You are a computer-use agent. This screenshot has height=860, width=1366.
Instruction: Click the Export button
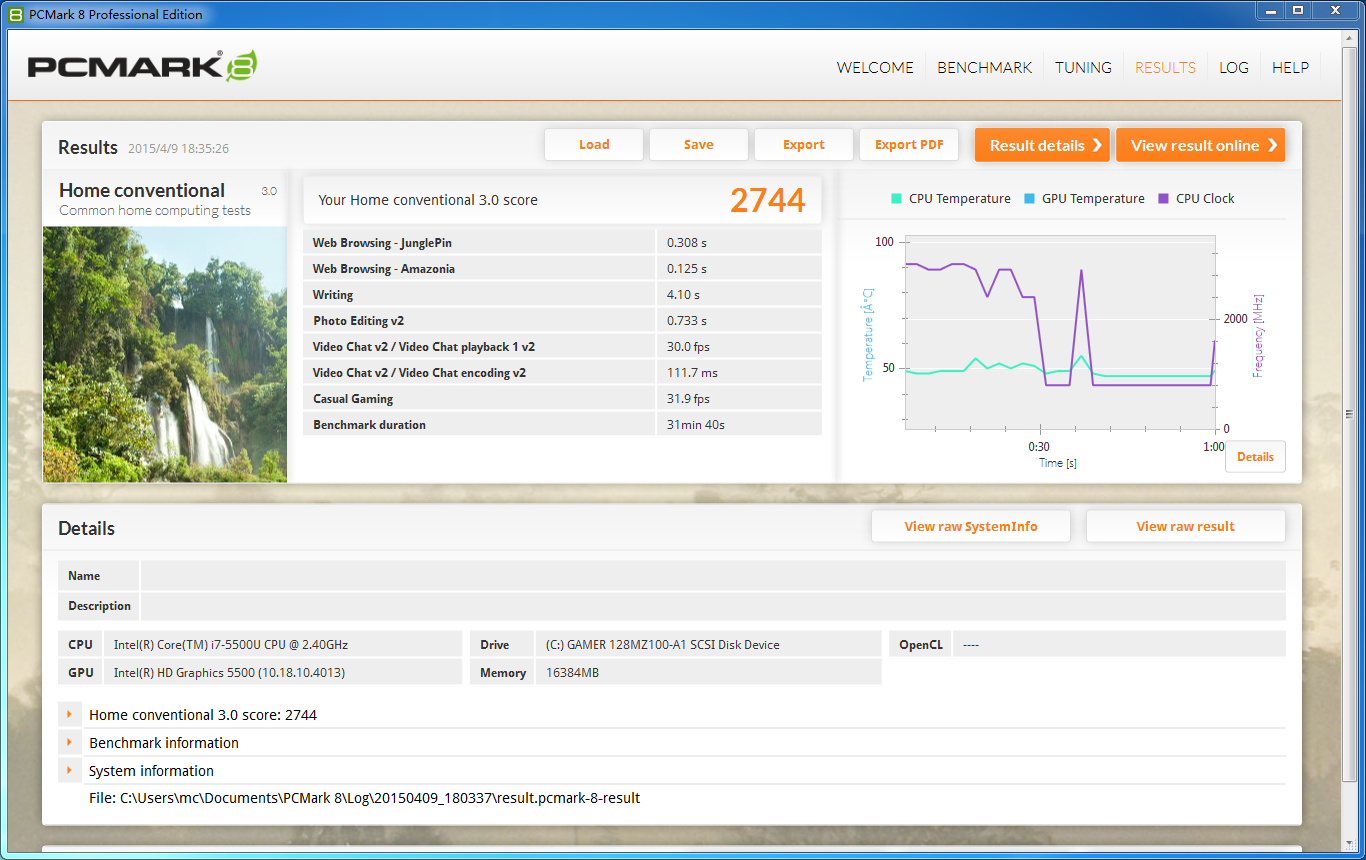click(804, 144)
